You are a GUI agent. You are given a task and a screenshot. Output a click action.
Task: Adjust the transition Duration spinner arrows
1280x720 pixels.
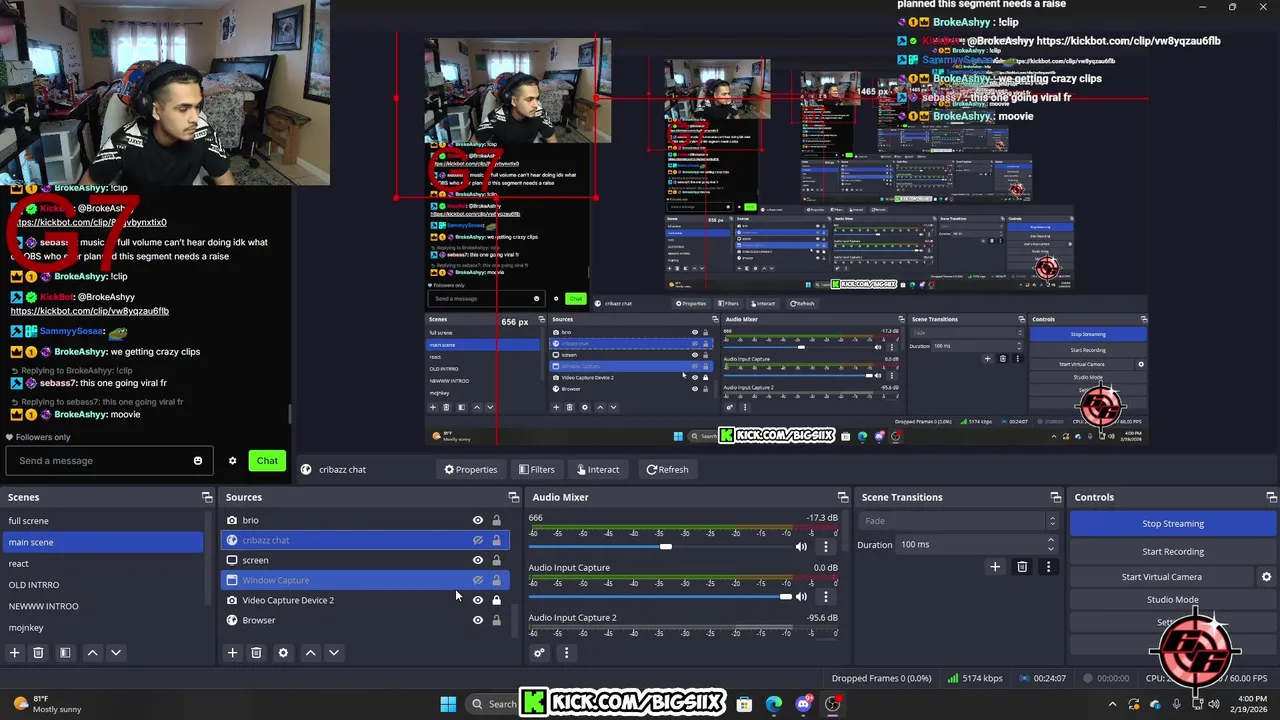click(x=1050, y=545)
